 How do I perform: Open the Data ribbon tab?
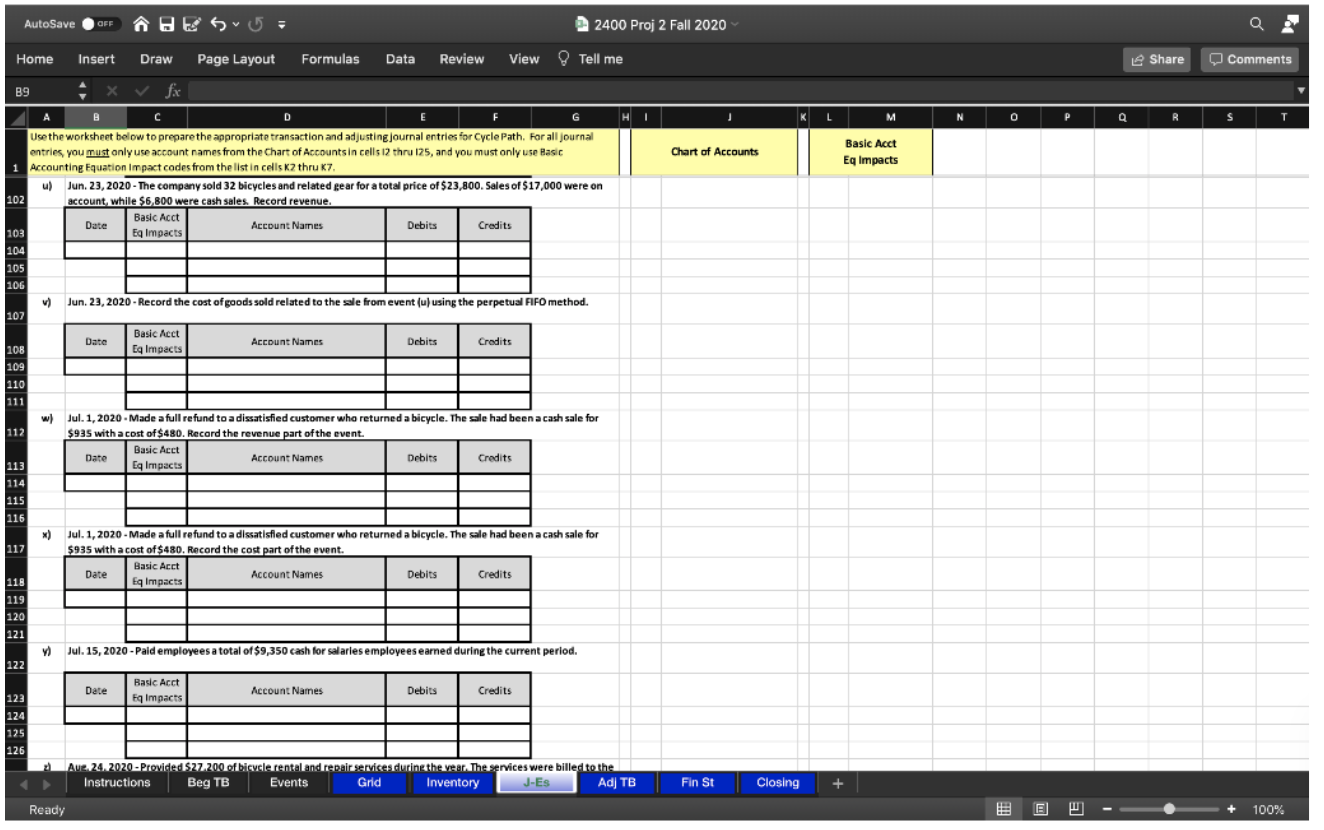click(401, 59)
